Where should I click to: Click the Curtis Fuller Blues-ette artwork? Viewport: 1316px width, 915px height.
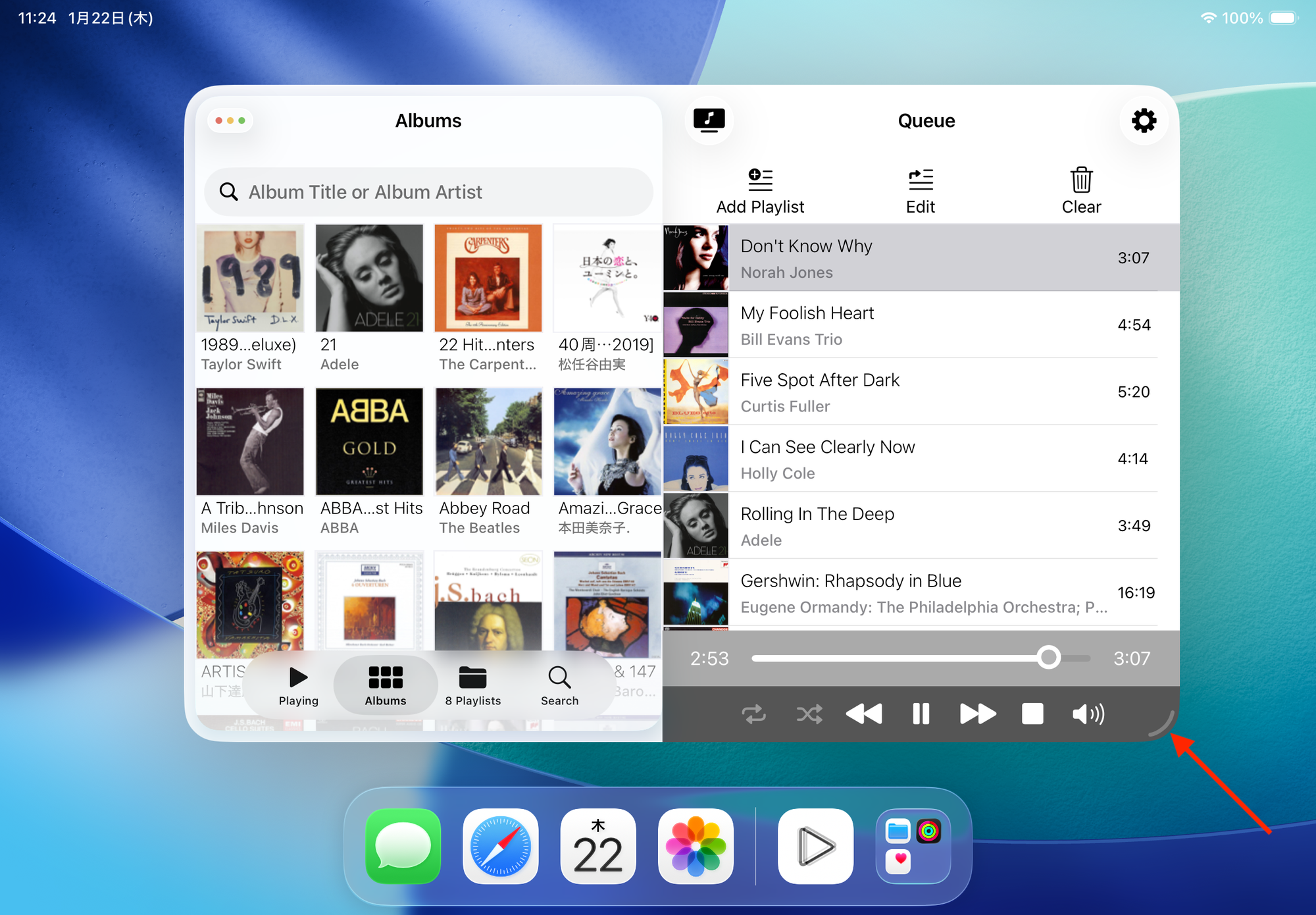point(696,392)
